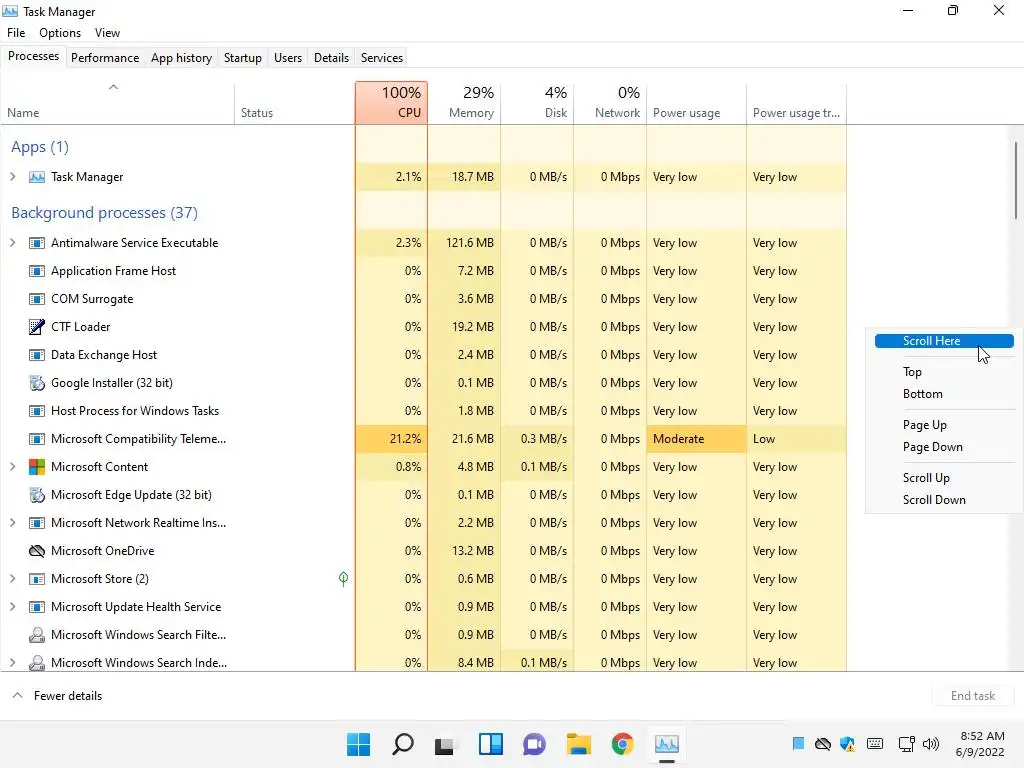Viewport: 1024px width, 768px height.
Task: Click the vertical scrollbar thumb
Action: [x=1016, y=180]
